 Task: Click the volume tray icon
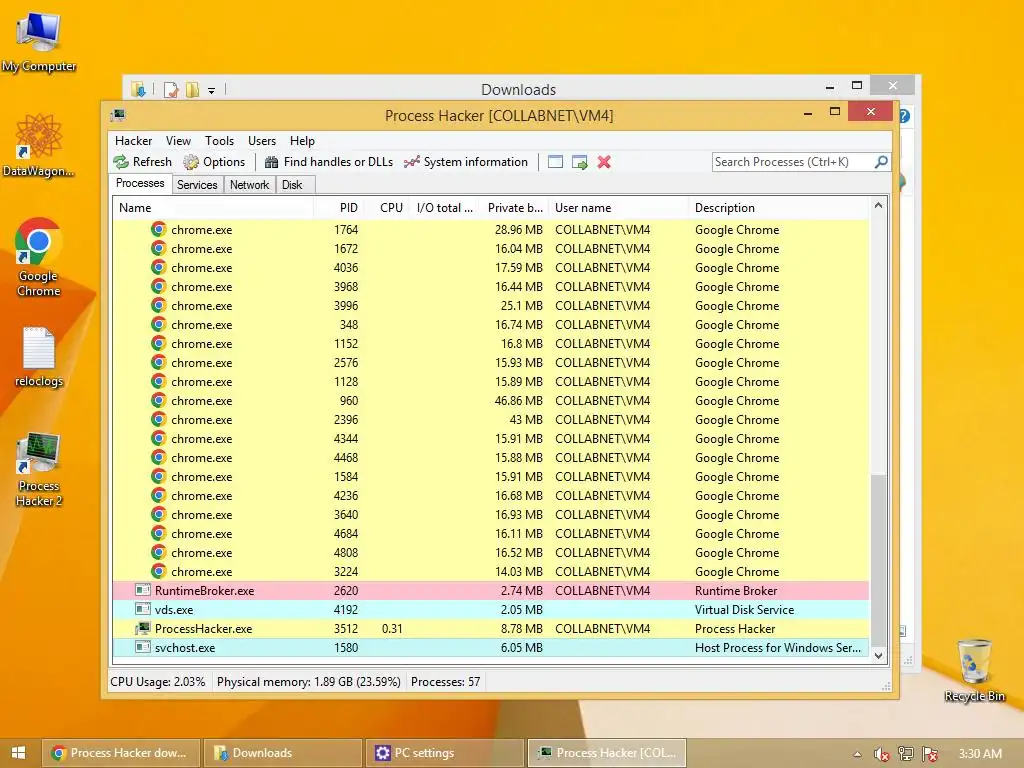coord(881,754)
